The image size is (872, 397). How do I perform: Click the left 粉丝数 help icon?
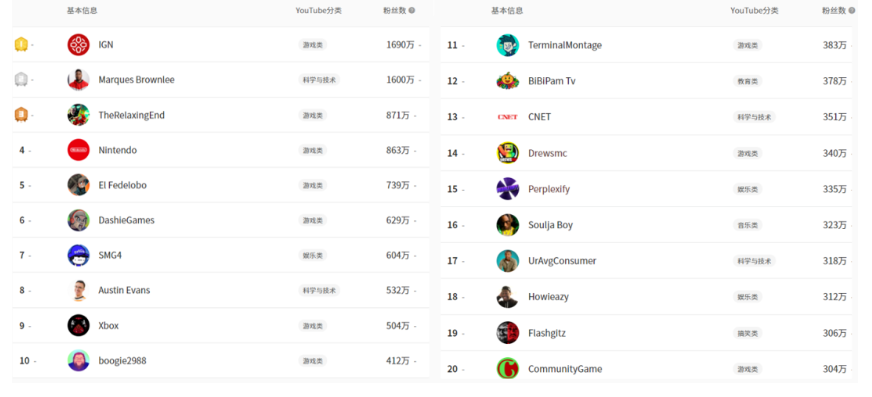[x=412, y=10]
